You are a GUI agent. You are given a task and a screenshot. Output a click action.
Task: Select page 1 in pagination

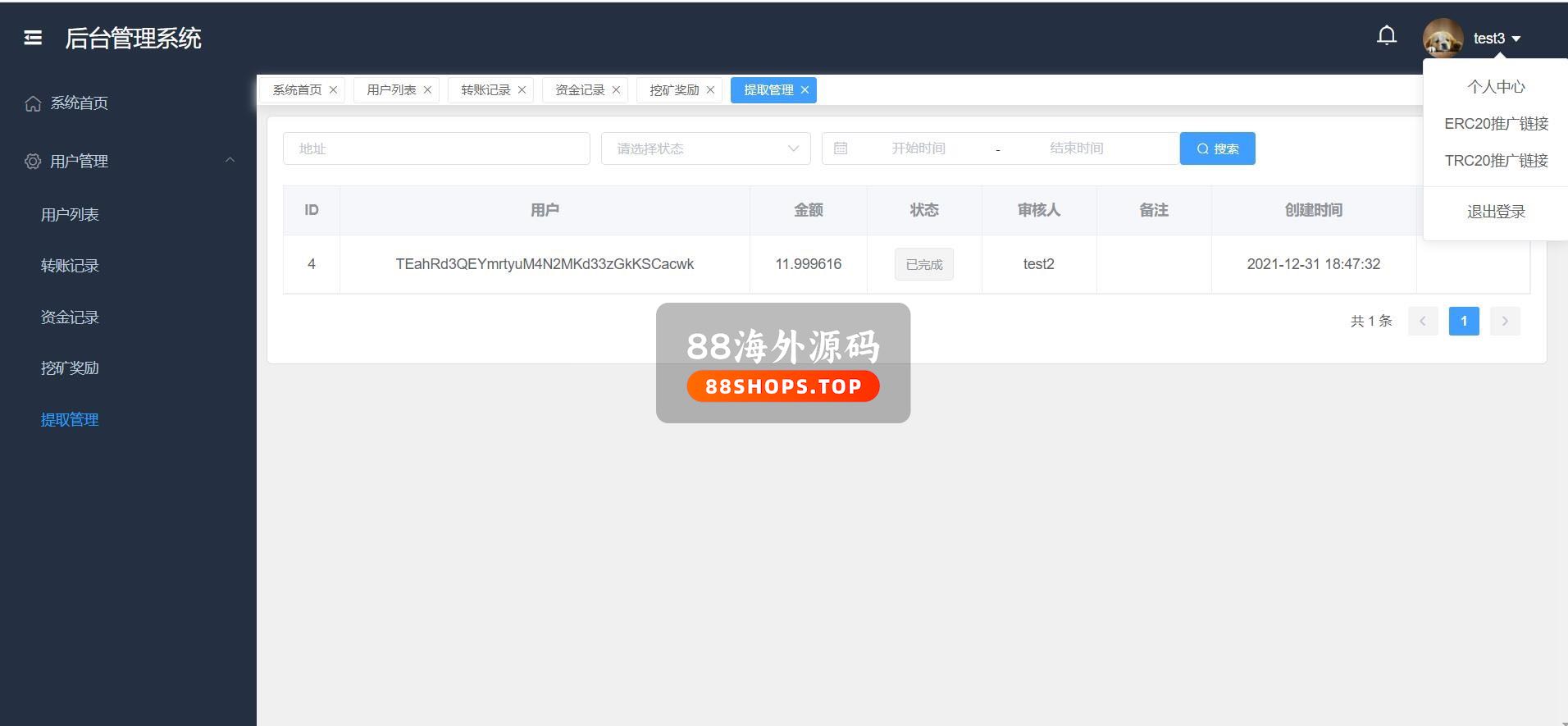click(x=1463, y=321)
